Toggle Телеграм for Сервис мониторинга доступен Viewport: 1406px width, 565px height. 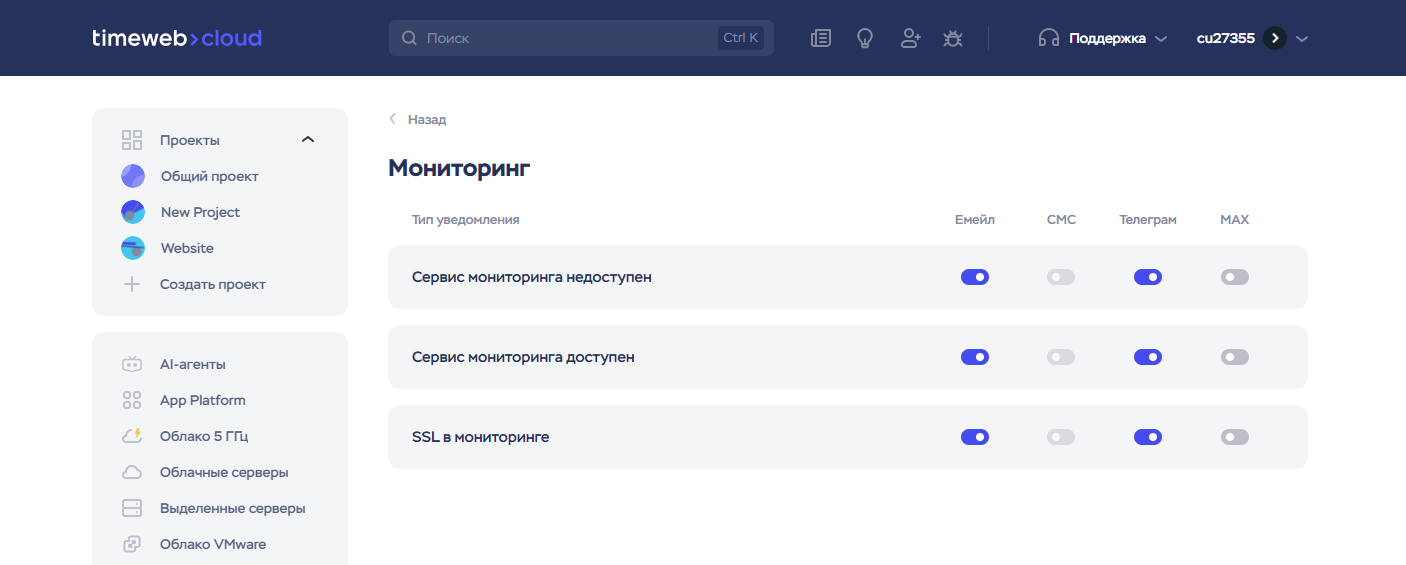pyautogui.click(x=1148, y=357)
